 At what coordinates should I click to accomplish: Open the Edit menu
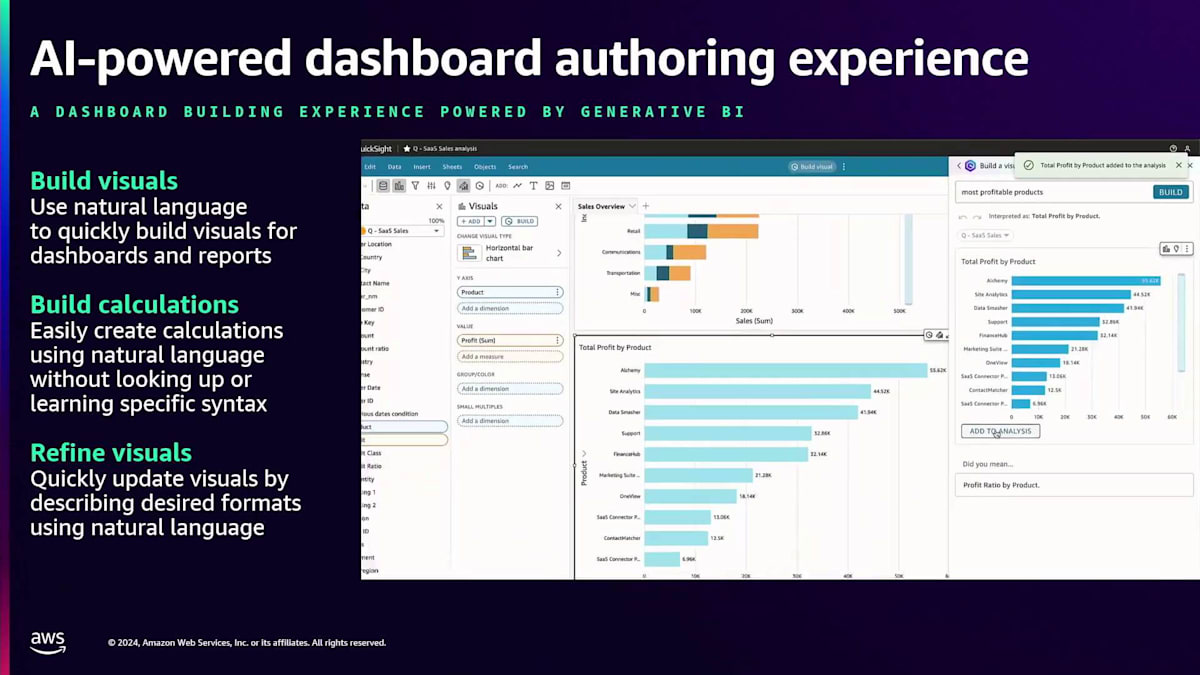(370, 167)
